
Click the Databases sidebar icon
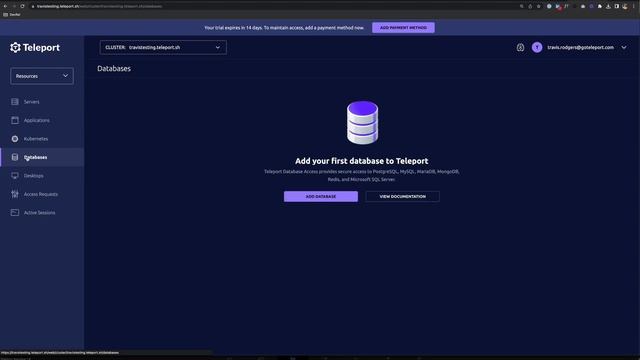pos(15,157)
